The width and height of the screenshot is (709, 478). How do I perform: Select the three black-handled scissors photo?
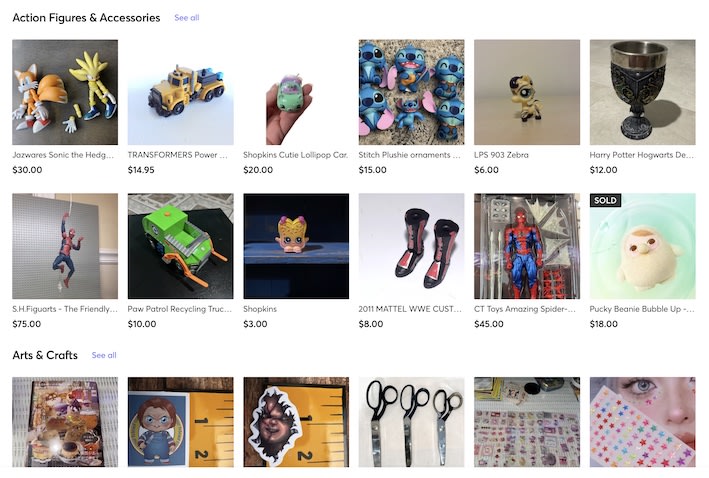(x=411, y=422)
